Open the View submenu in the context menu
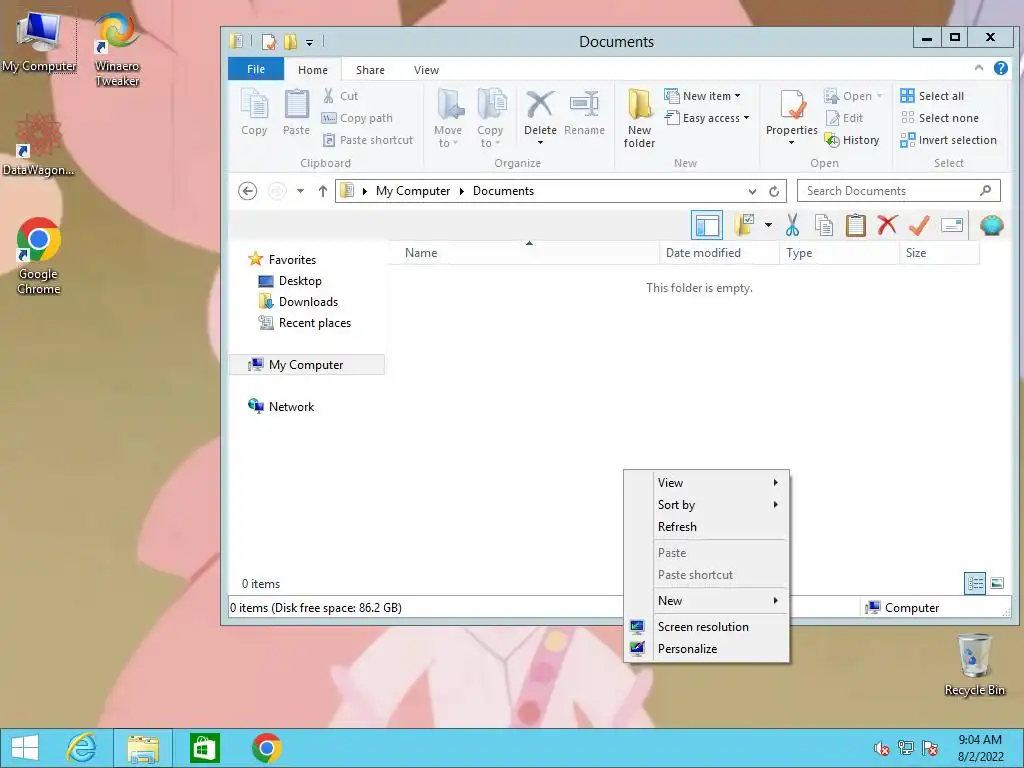The image size is (1024, 768). [707, 483]
